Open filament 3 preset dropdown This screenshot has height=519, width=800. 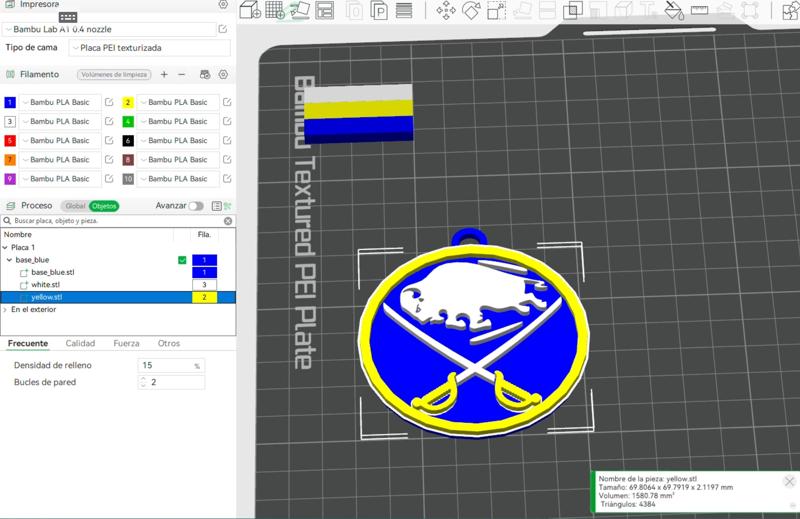[x=60, y=121]
